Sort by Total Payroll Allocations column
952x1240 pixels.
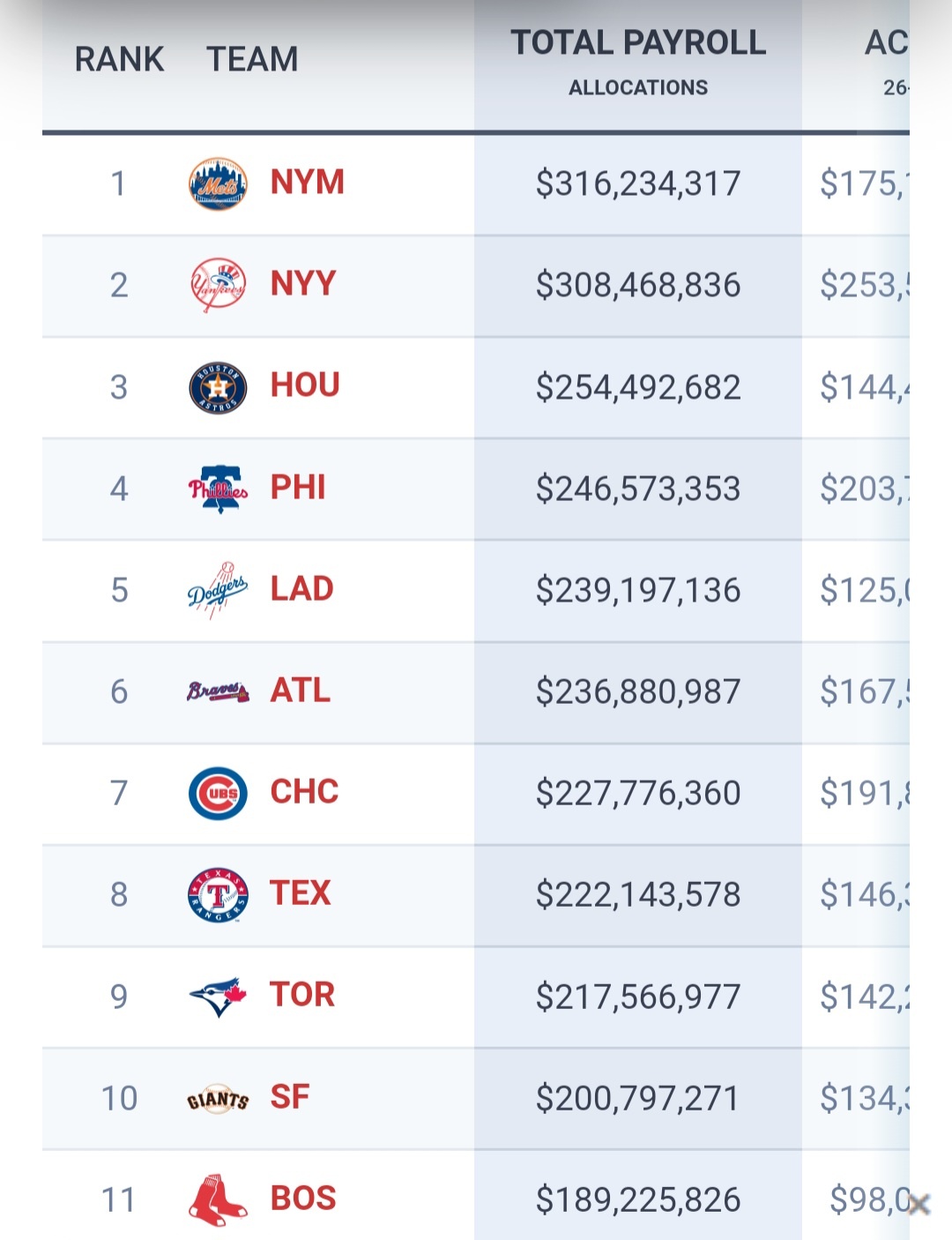(x=638, y=60)
